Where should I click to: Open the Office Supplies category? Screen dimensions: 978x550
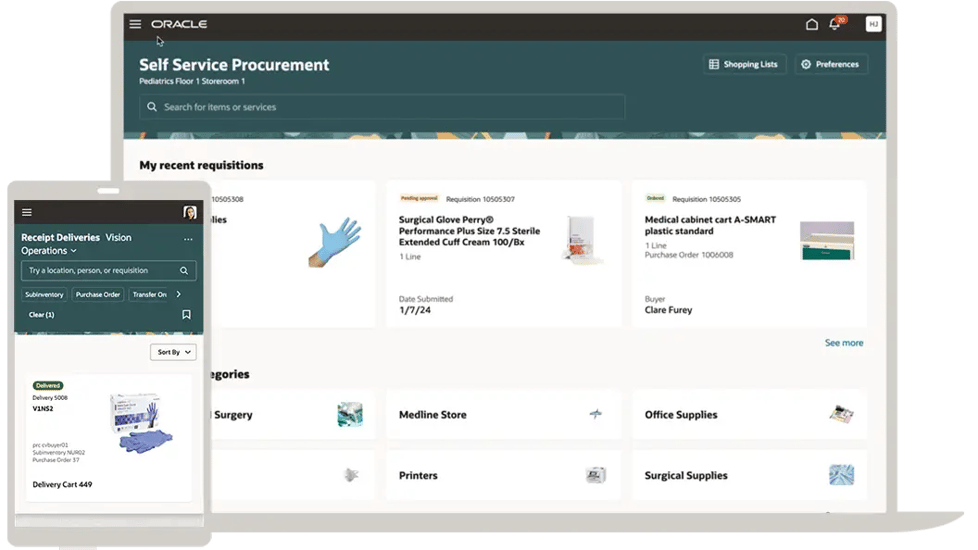click(748, 415)
